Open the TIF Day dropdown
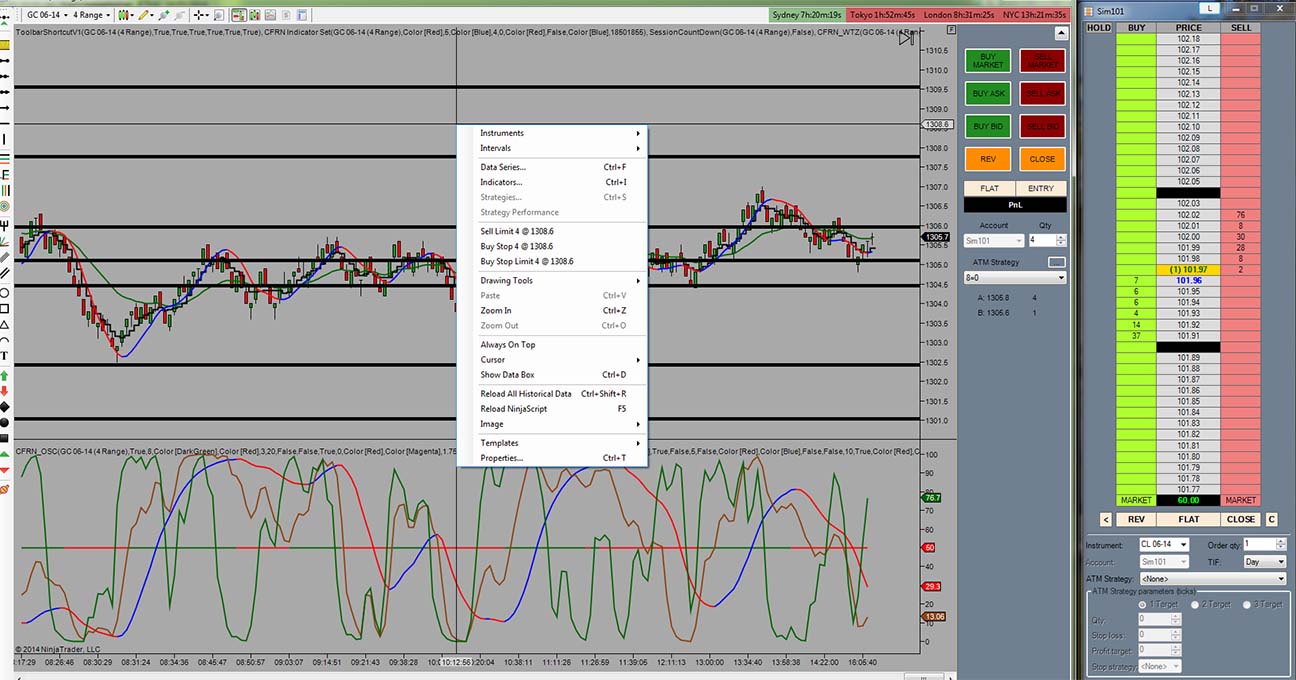The width and height of the screenshot is (1296, 680). click(x=1264, y=562)
